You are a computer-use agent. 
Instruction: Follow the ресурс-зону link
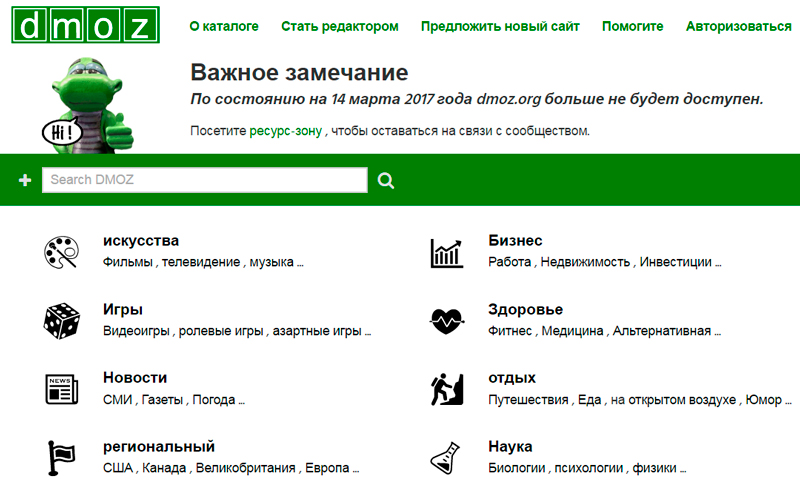(x=286, y=131)
